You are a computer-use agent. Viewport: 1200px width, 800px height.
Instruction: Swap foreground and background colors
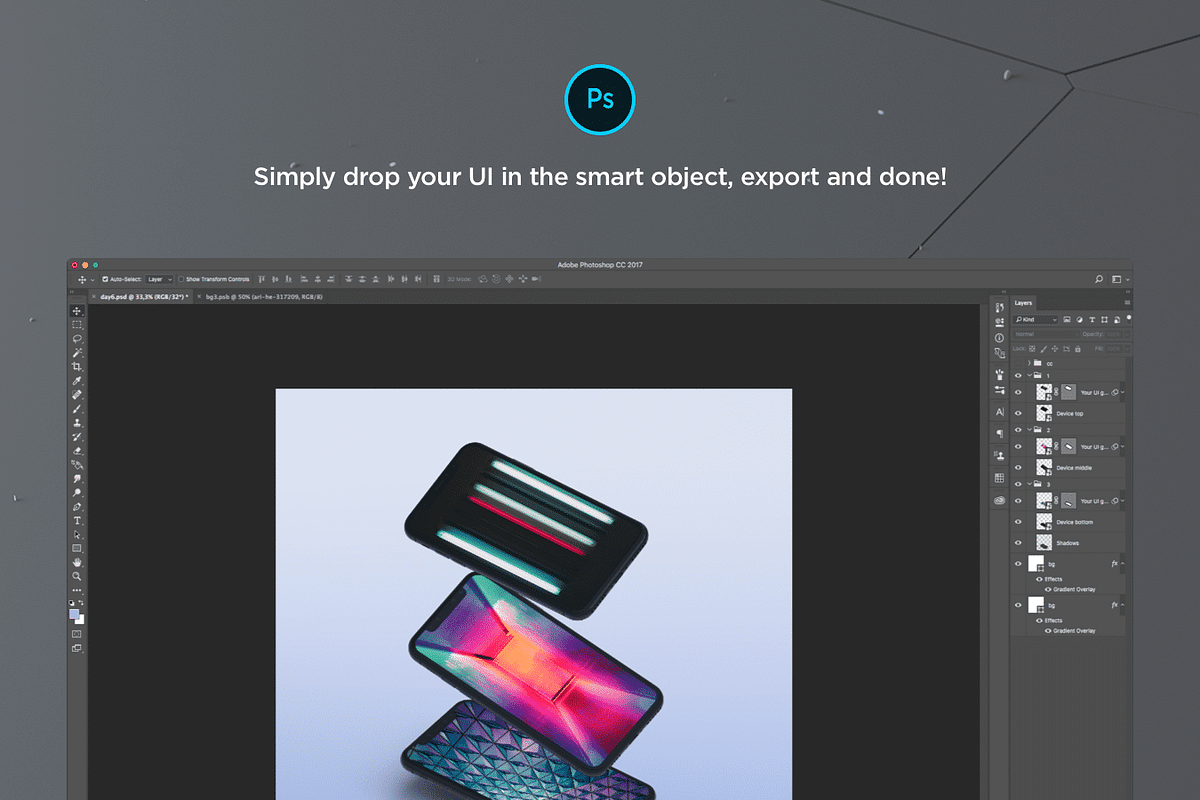pos(82,605)
